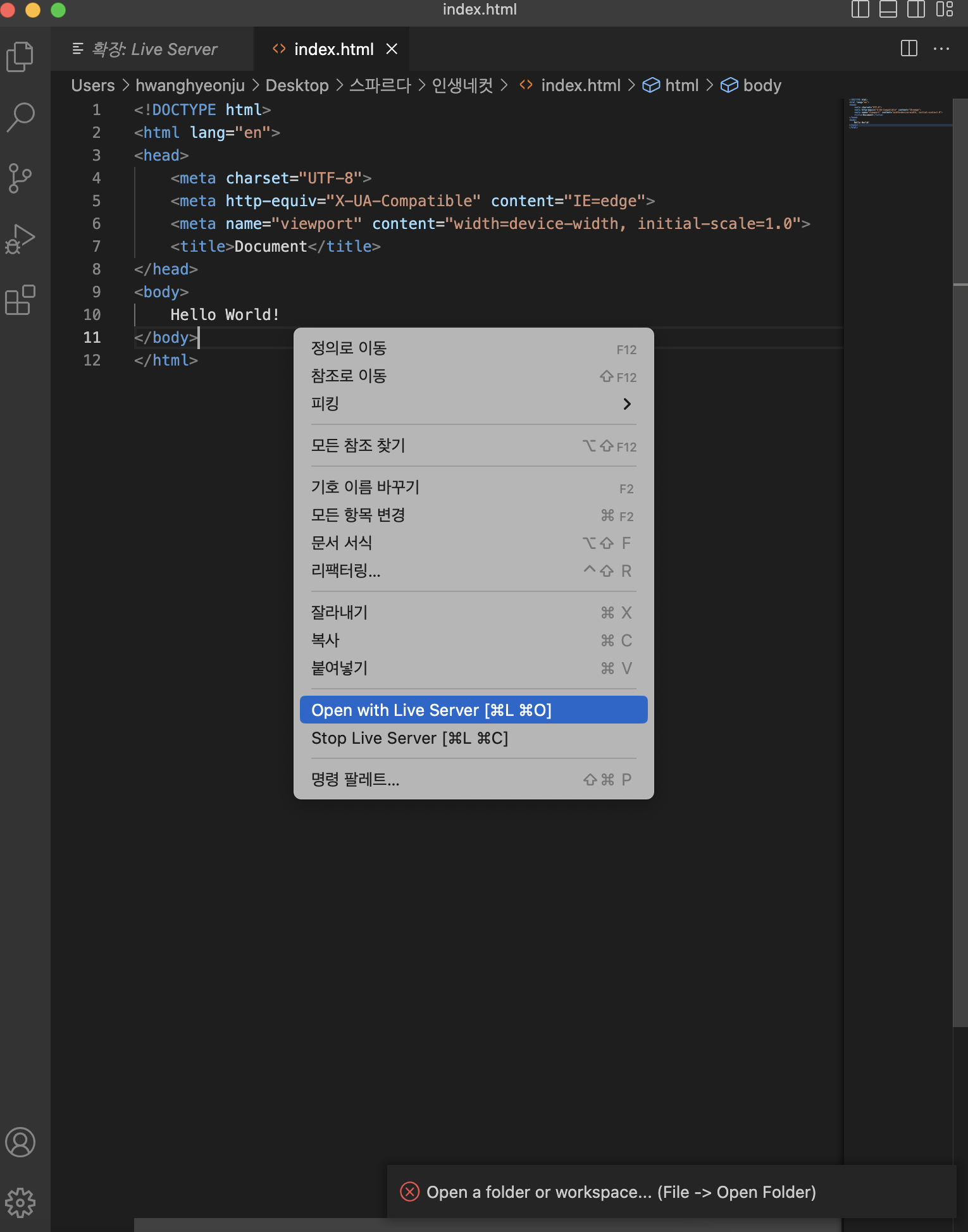Close the index.html tab
This screenshot has height=1232, width=968.
click(x=392, y=49)
